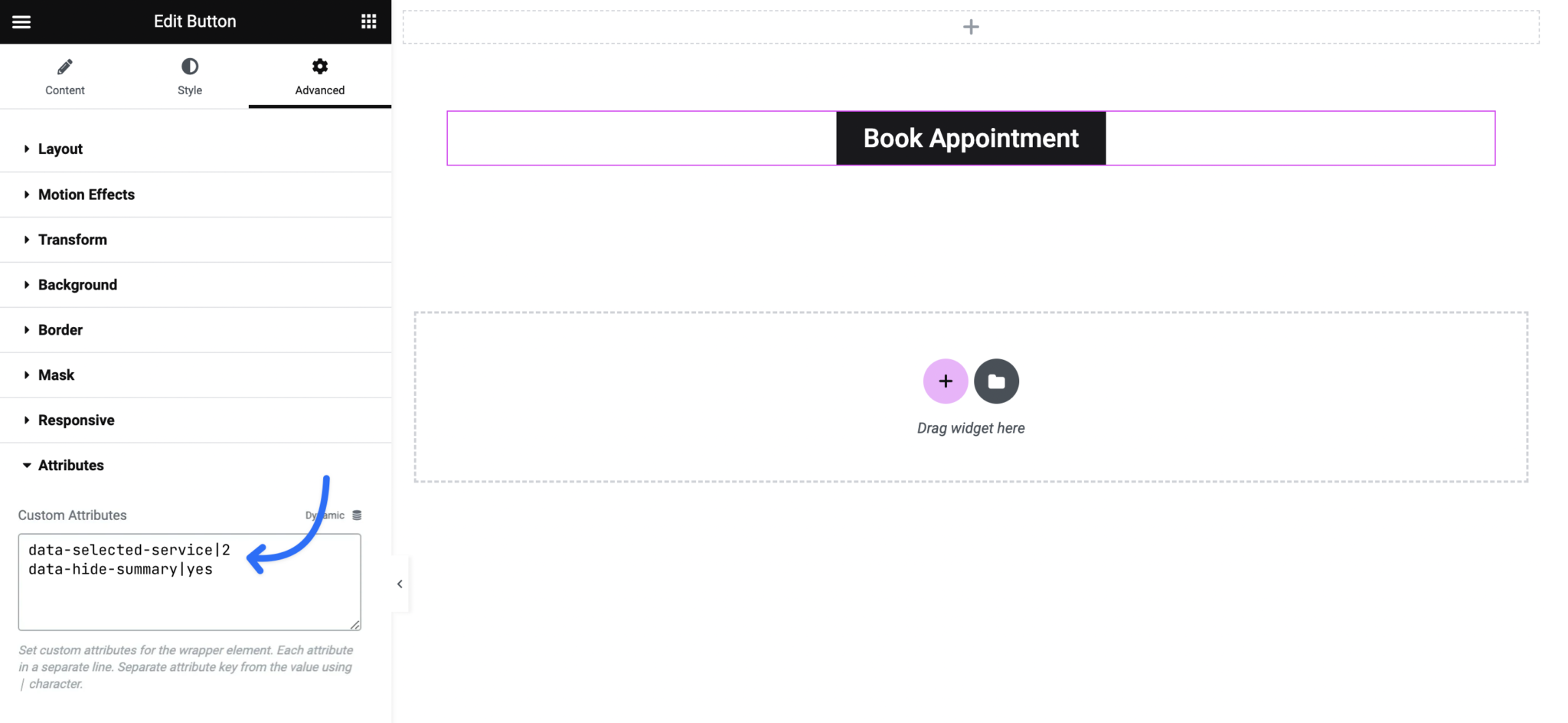Click the gear icon on the Advanced tab

[319, 66]
